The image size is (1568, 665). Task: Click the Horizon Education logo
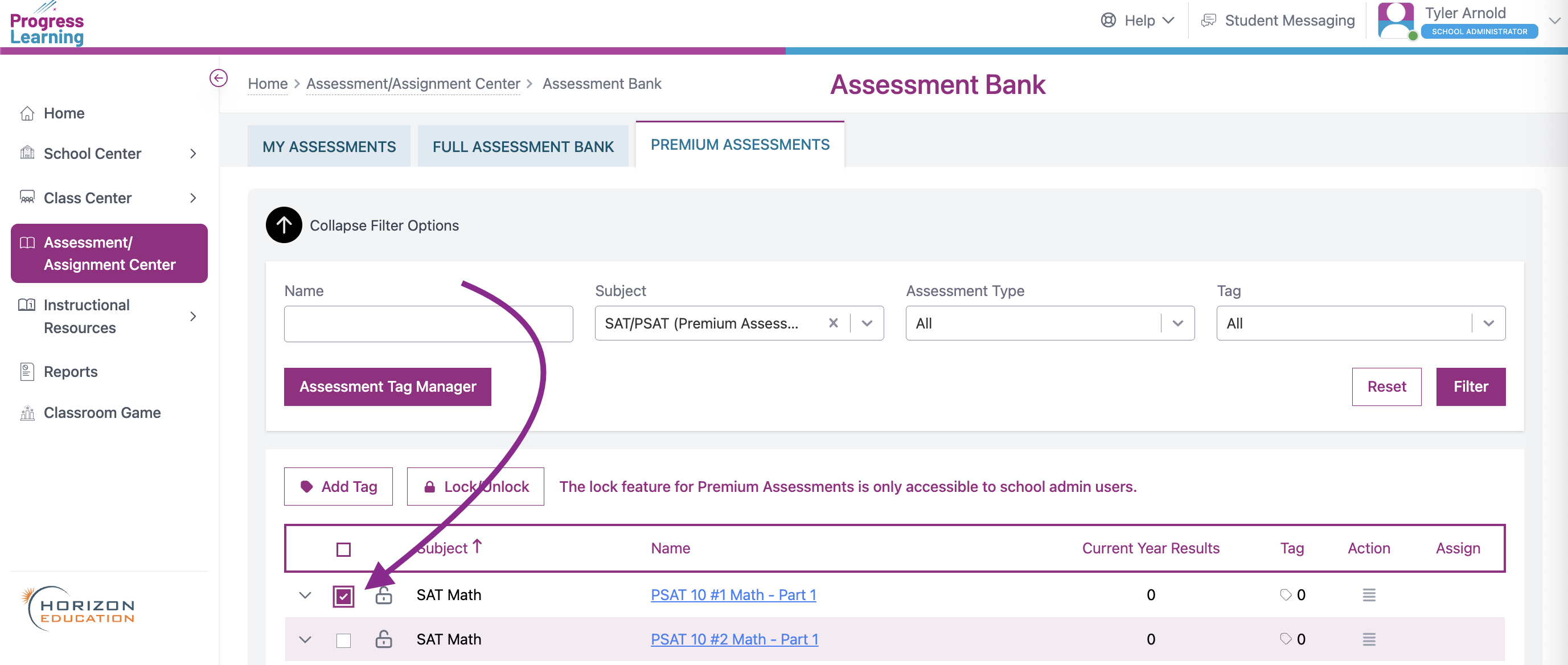pyautogui.click(x=78, y=609)
